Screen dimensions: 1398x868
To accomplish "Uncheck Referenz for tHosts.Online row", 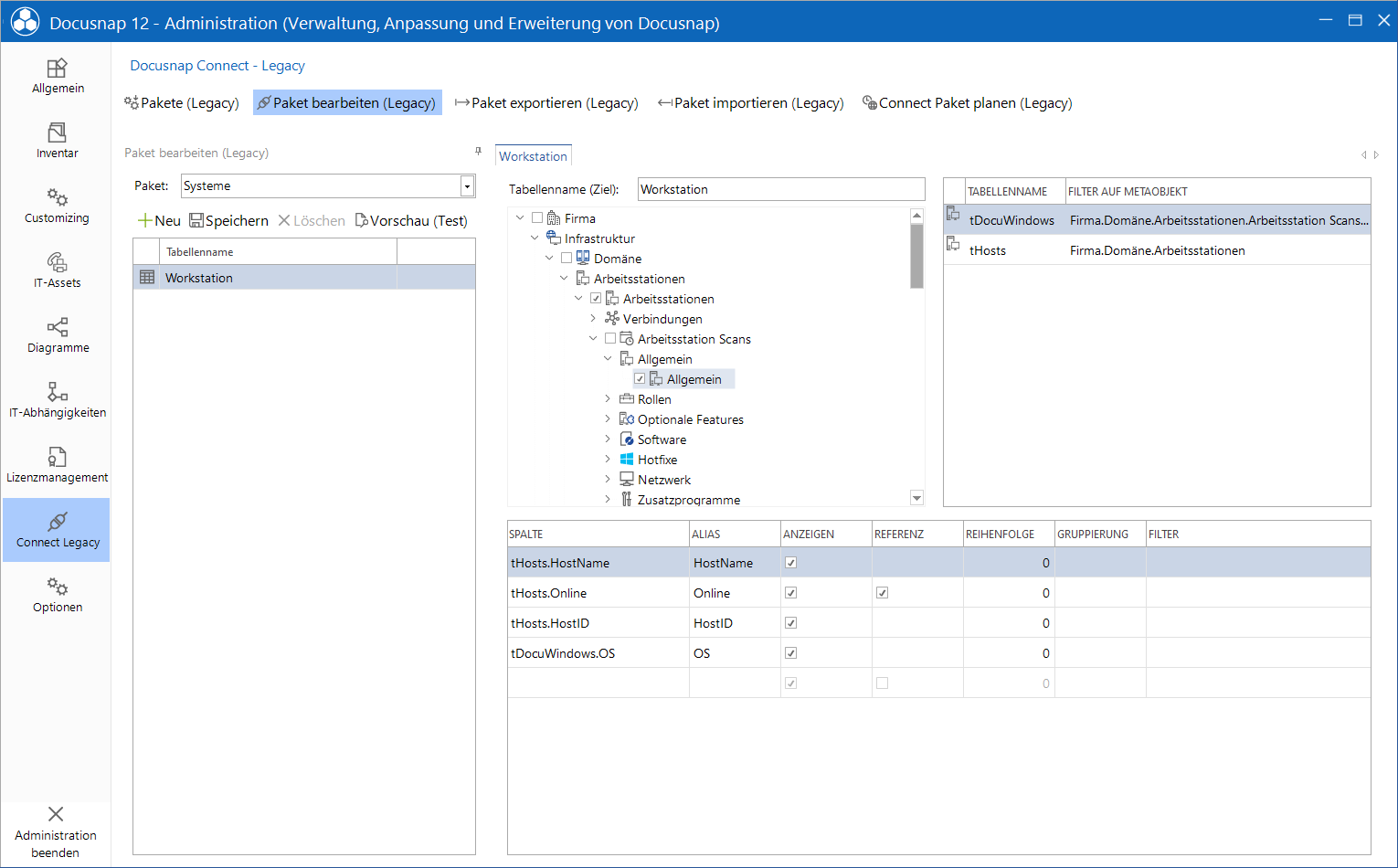I will (882, 593).
